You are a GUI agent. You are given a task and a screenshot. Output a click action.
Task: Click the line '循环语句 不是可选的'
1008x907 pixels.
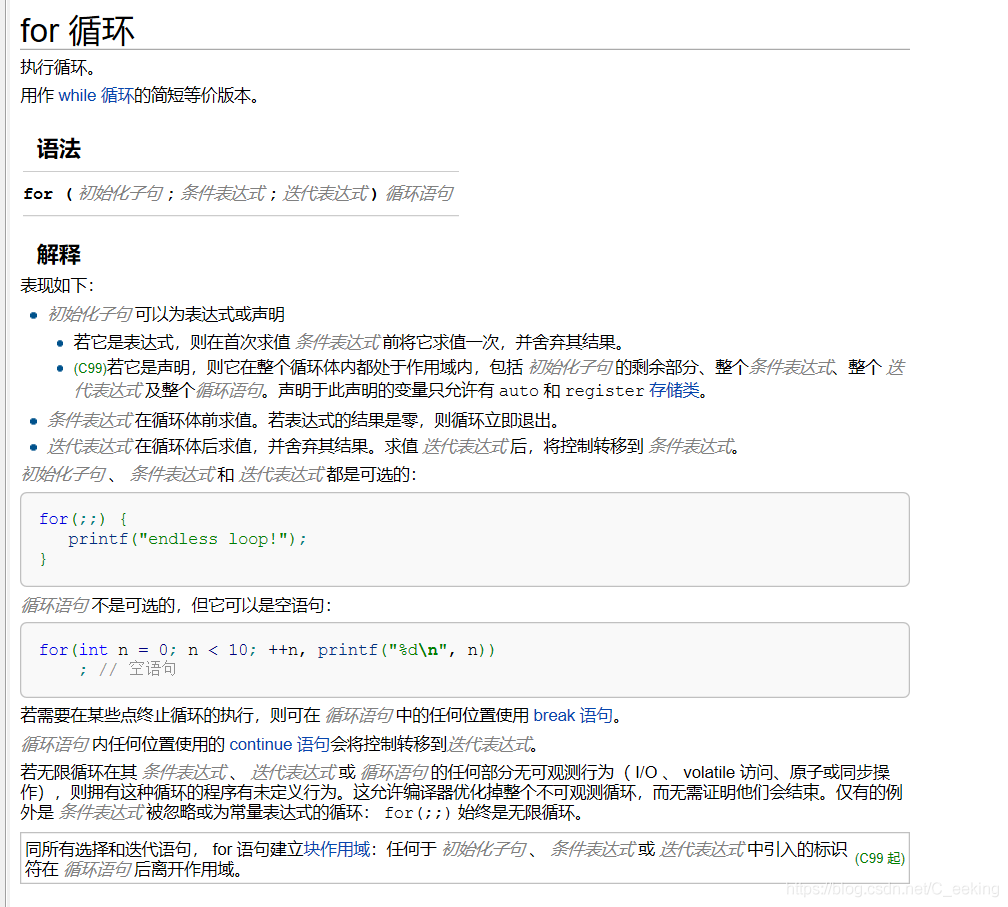tap(176, 605)
